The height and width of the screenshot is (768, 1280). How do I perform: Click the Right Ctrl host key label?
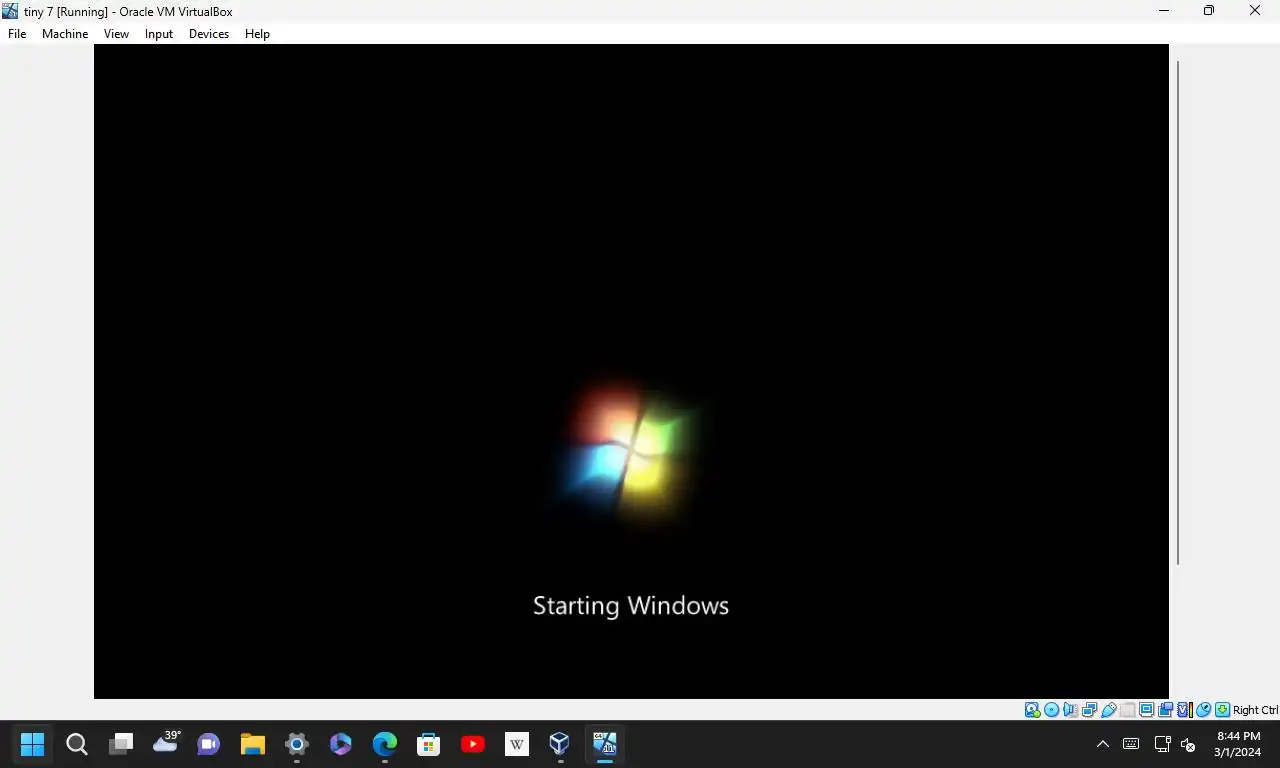tap(1255, 710)
